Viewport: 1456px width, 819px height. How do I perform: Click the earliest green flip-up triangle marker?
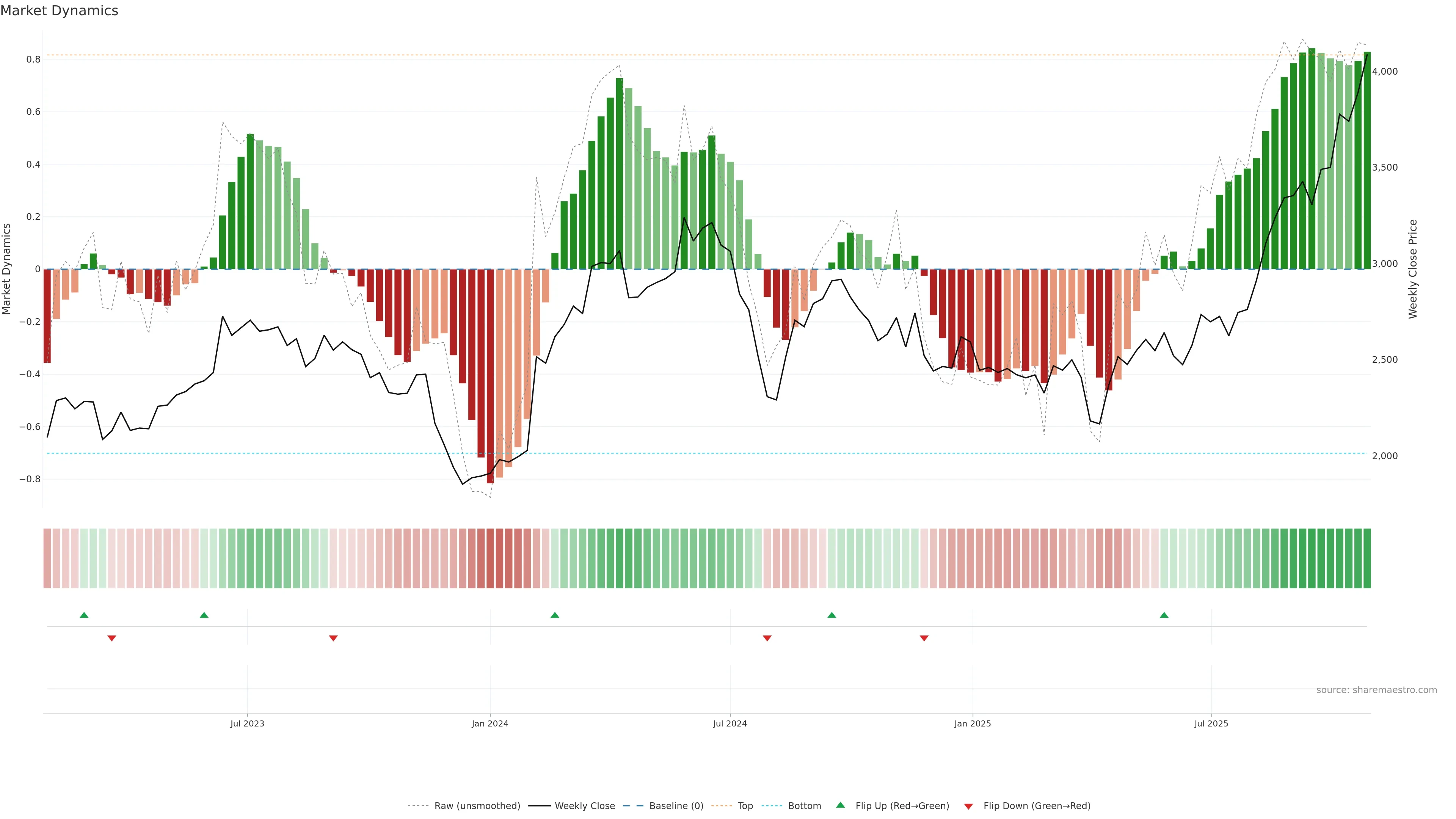84,615
